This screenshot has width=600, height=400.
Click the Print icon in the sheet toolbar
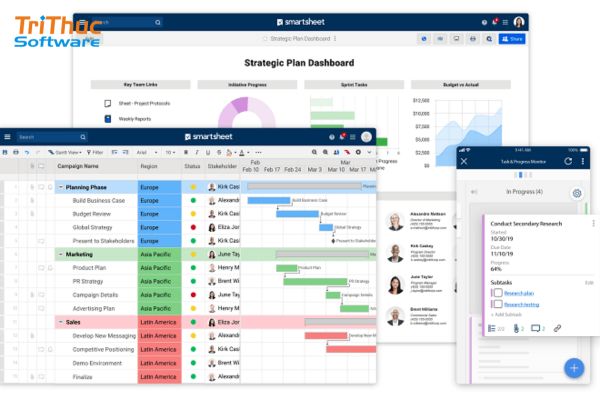pos(16,152)
